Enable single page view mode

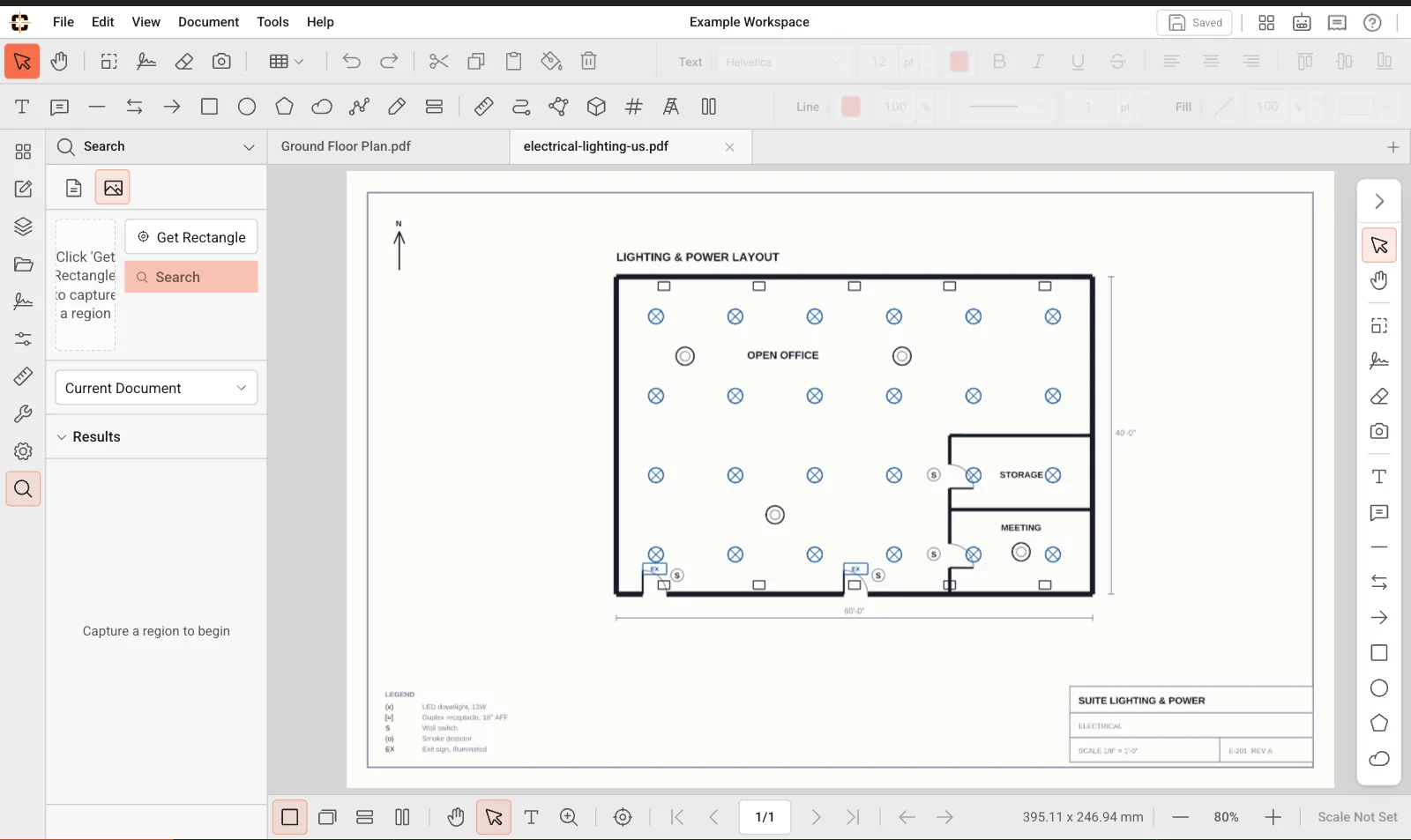click(x=289, y=817)
